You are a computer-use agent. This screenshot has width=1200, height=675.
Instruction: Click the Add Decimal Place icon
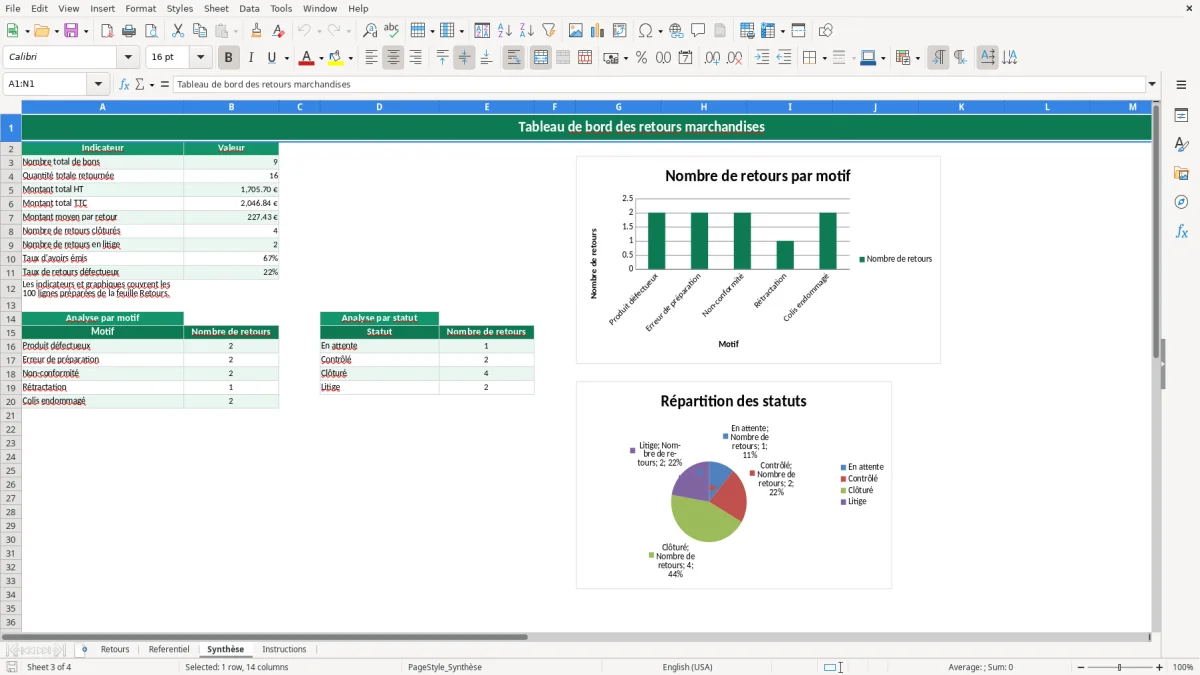(x=713, y=58)
